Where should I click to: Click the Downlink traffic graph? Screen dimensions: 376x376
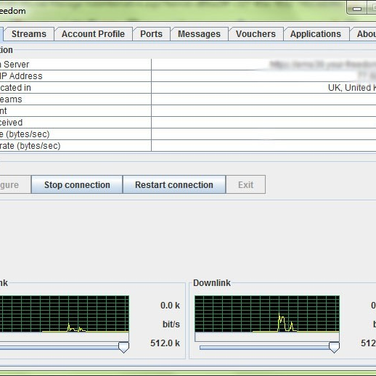click(x=267, y=314)
